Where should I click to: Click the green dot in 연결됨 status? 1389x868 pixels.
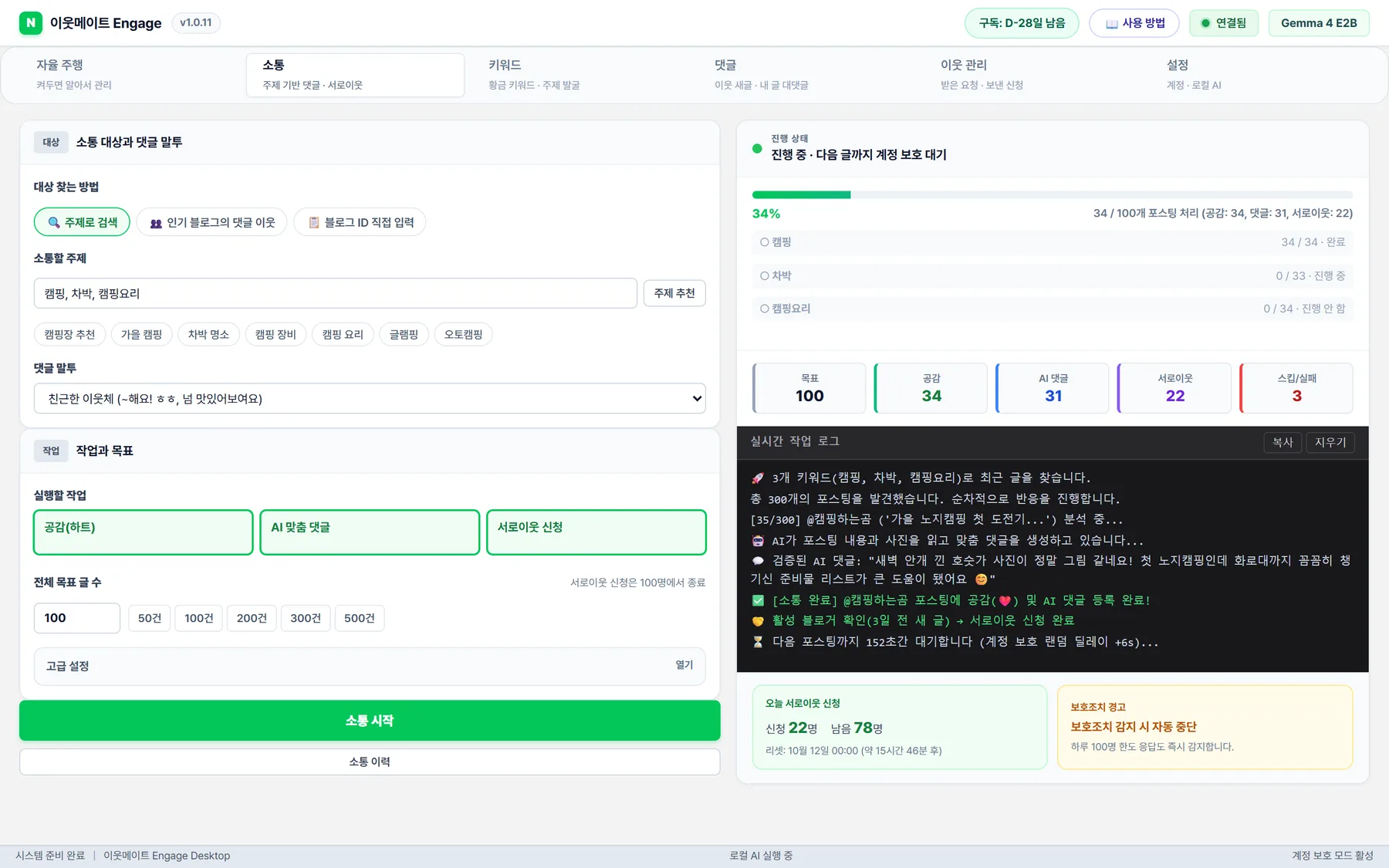tap(1205, 23)
